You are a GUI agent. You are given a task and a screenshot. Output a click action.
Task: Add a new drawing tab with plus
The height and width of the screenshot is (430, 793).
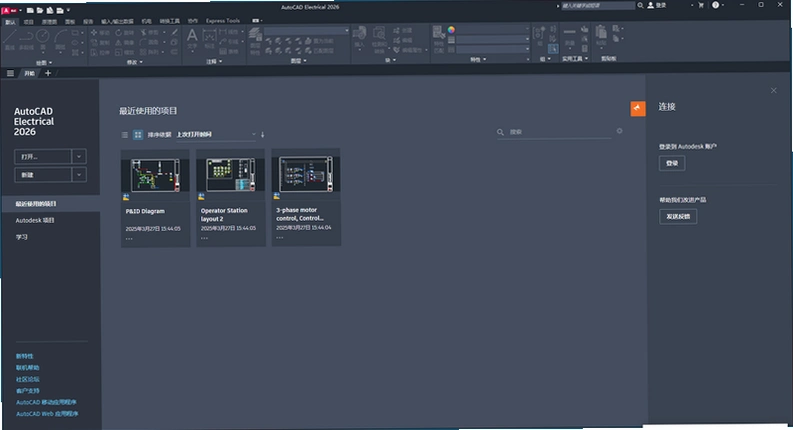(x=48, y=73)
